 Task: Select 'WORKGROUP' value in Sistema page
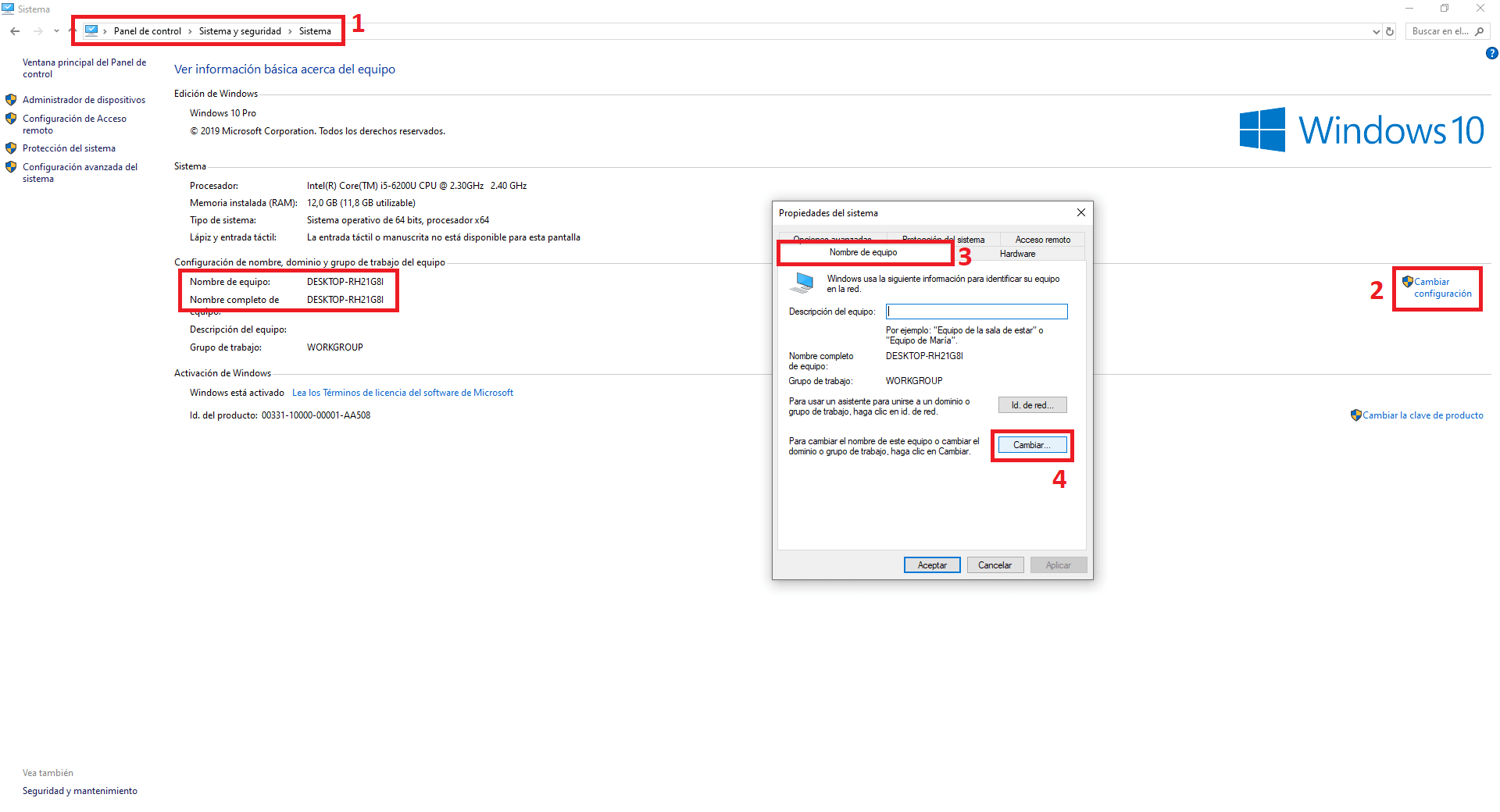tap(335, 347)
